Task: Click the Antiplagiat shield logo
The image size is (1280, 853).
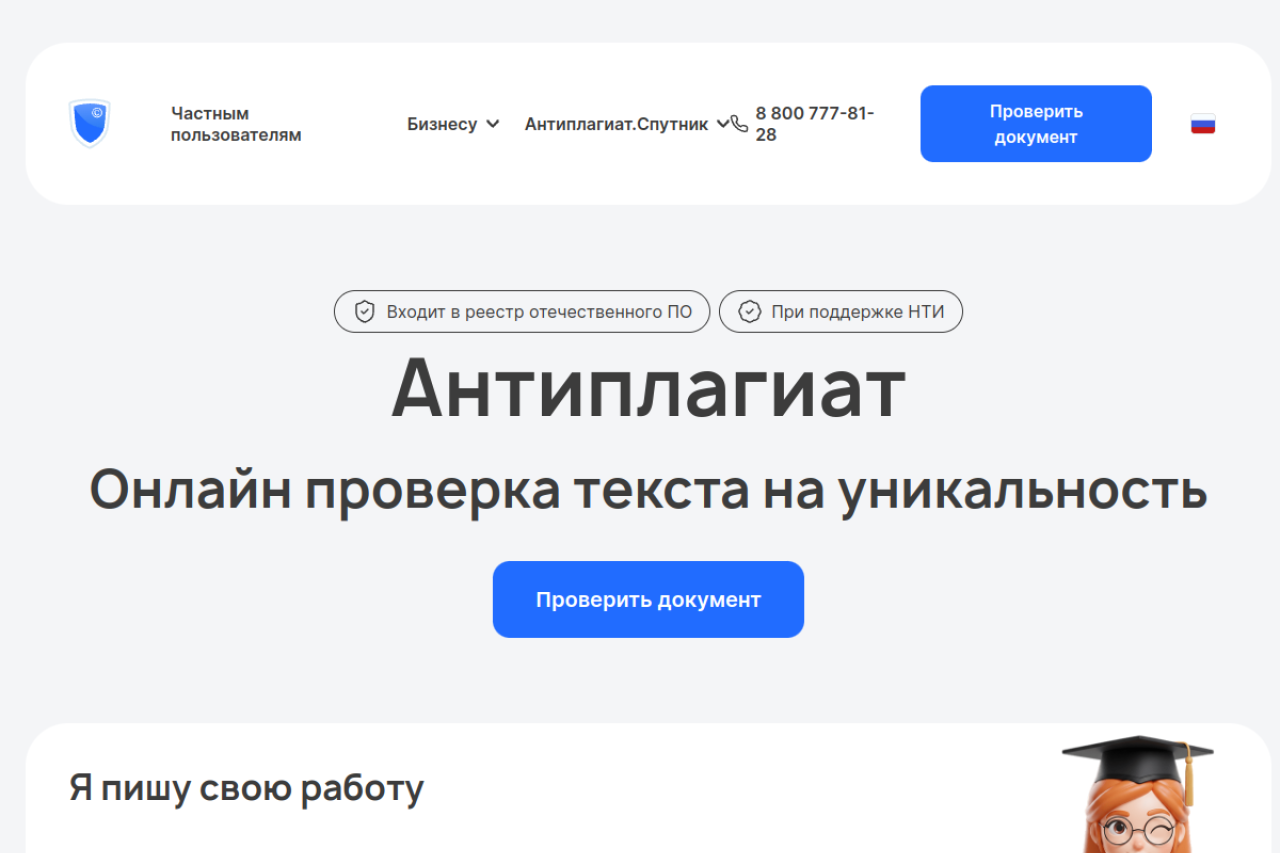Action: [x=89, y=123]
